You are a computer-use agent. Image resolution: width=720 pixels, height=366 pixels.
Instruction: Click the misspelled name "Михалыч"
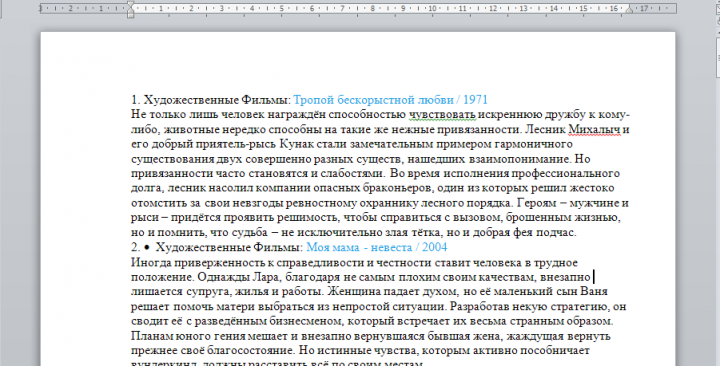(595, 130)
